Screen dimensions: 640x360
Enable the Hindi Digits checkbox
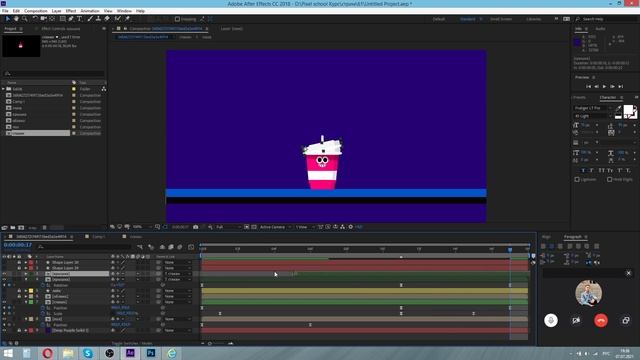pyautogui.click(x=609, y=180)
